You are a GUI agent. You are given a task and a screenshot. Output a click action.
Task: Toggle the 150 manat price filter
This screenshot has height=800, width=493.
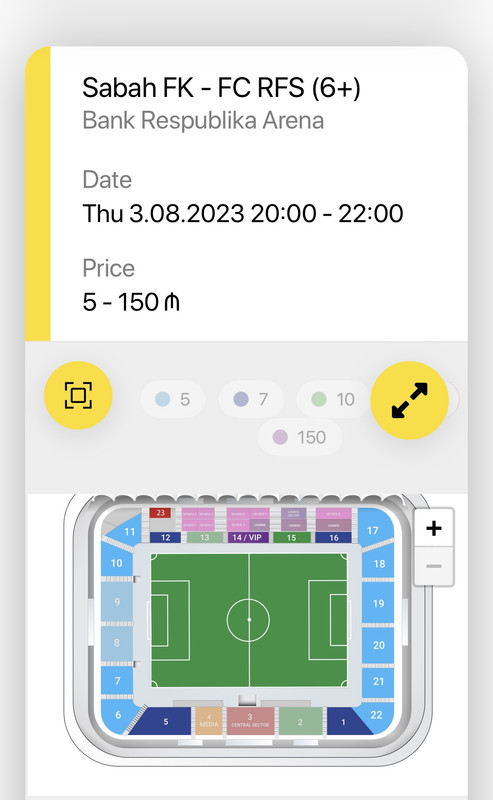pos(300,437)
